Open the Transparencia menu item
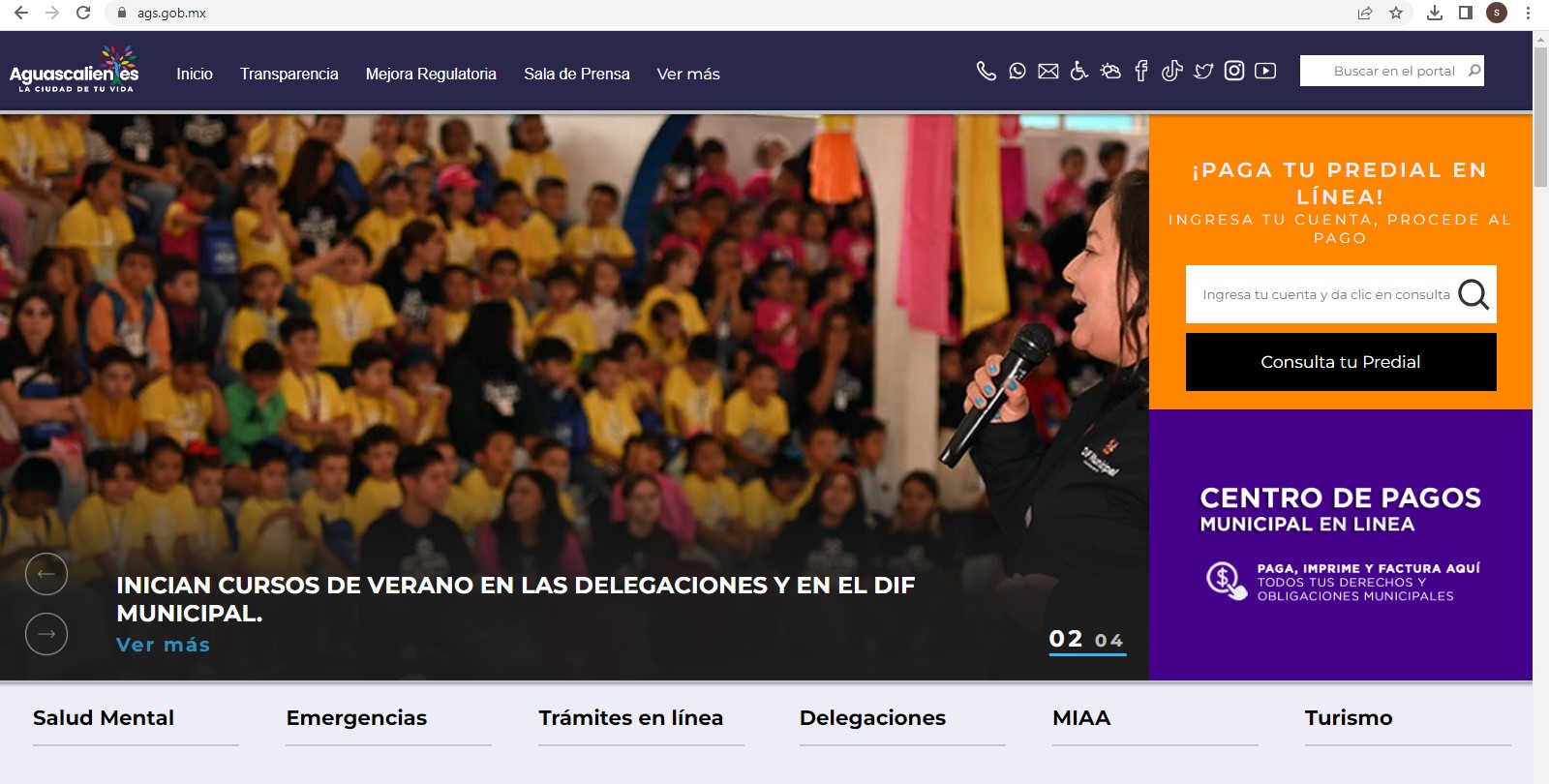Screen dimensions: 1549x784 click(x=289, y=75)
